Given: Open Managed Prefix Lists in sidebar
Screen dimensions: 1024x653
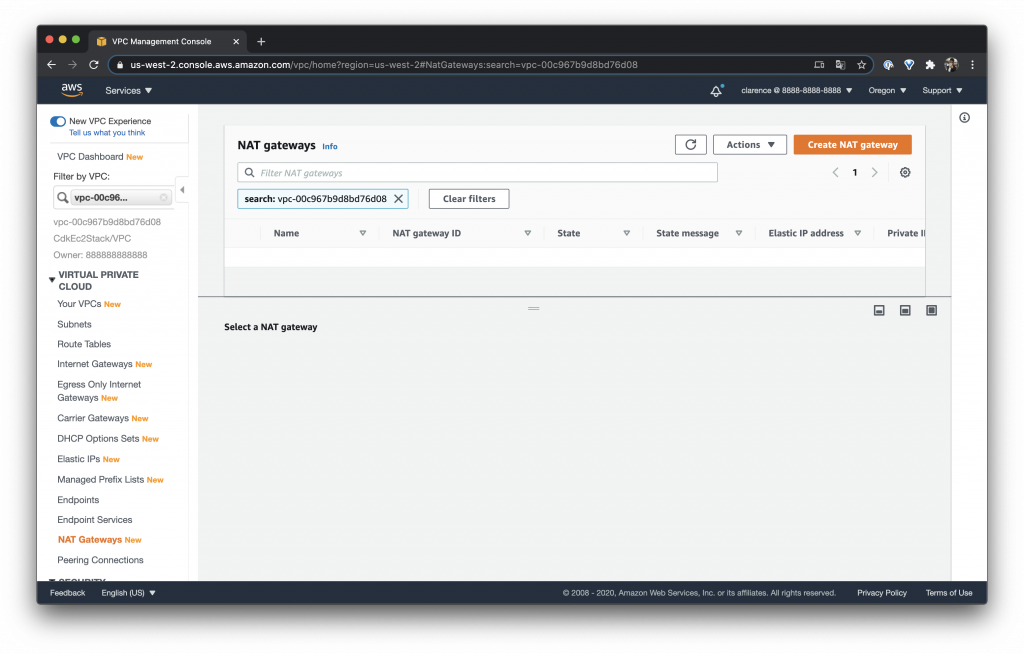Looking at the screenshot, I should pyautogui.click(x=101, y=479).
